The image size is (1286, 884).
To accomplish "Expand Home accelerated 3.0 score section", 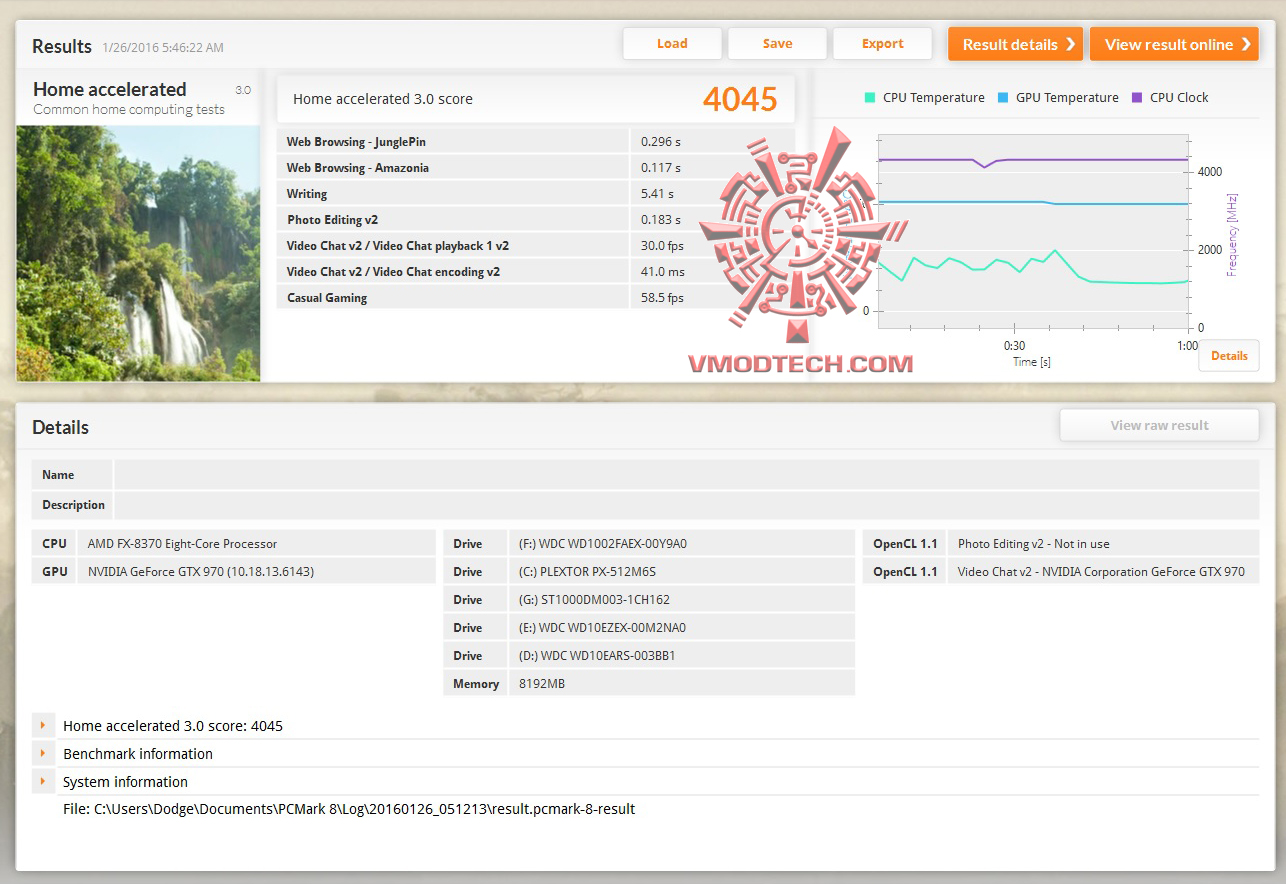I will (43, 726).
